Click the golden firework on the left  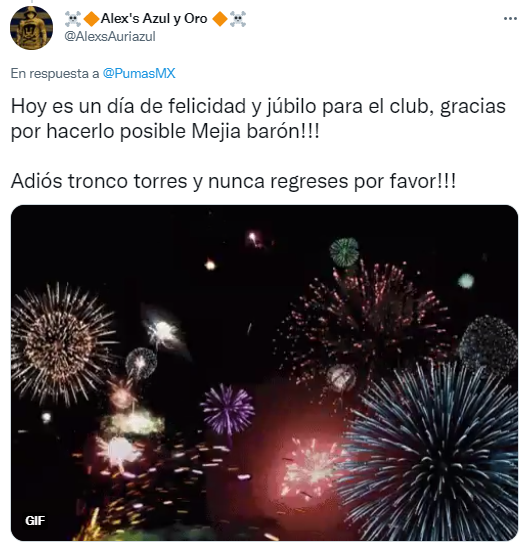pyautogui.click(x=61, y=343)
